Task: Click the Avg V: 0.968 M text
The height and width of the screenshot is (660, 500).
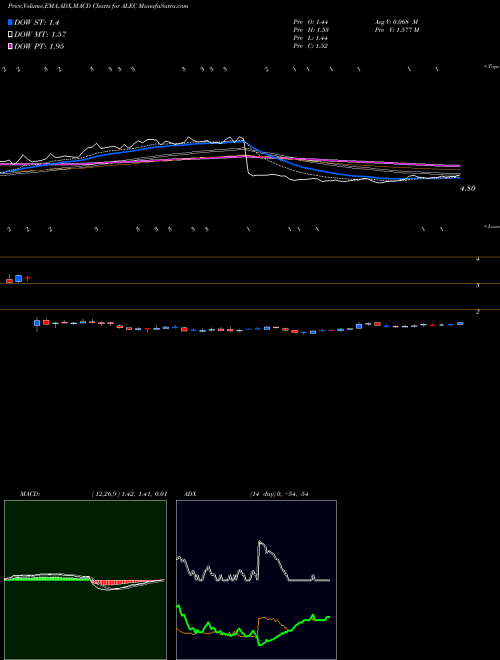Action: click(x=396, y=22)
